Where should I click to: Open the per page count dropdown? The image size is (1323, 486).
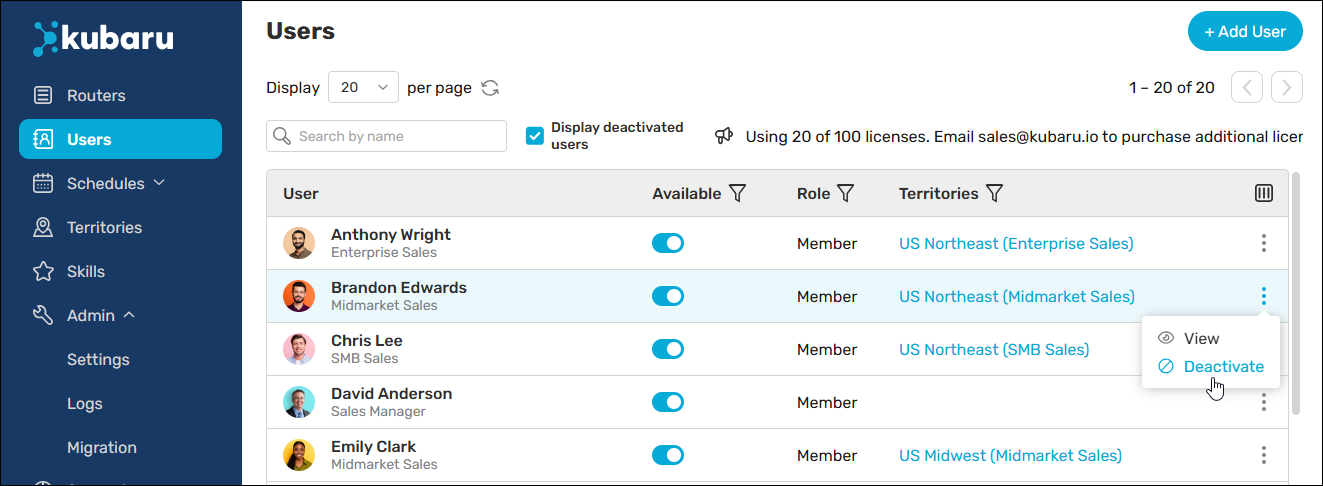coord(363,88)
